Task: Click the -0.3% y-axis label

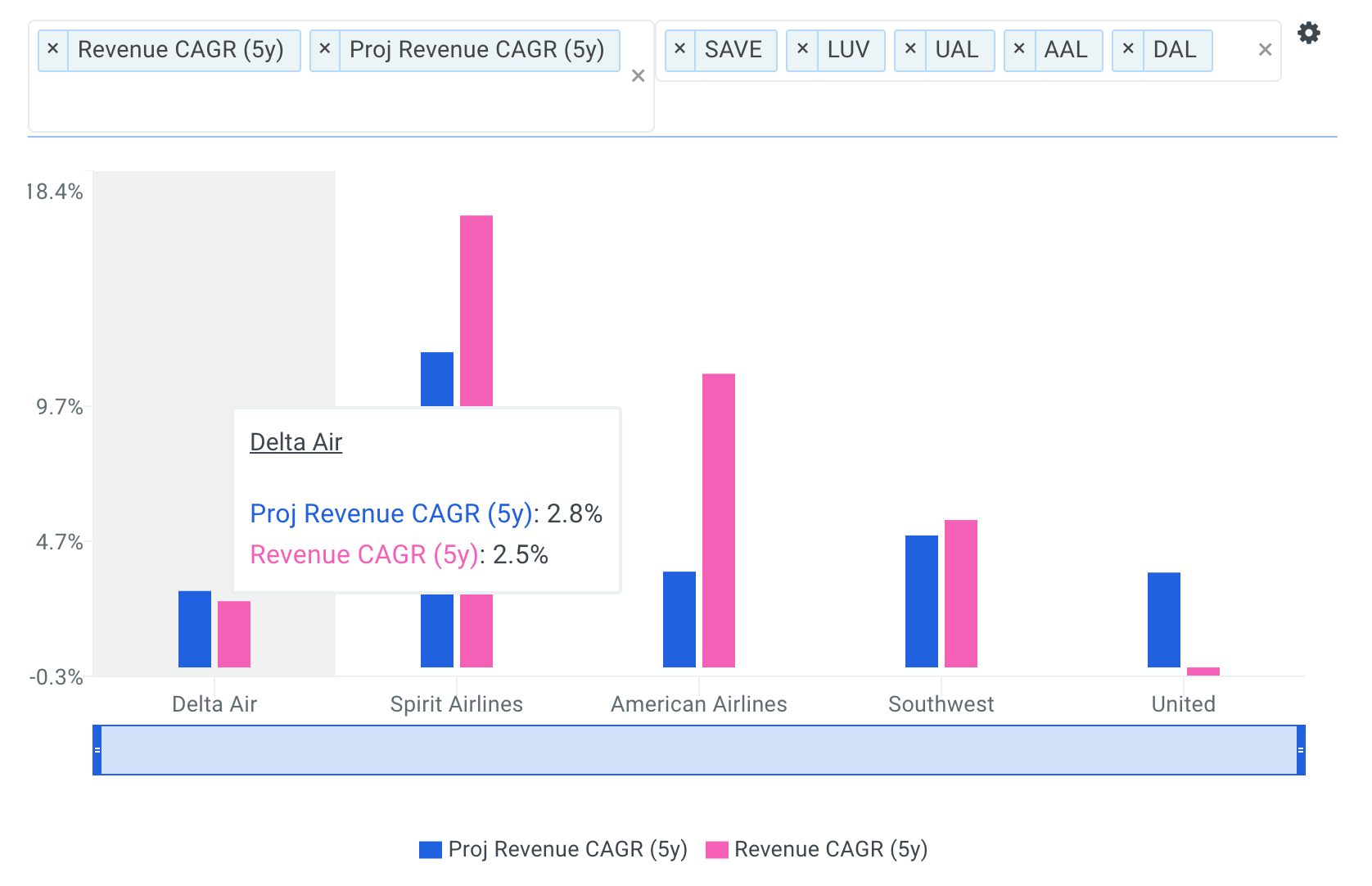Action: coord(56,677)
